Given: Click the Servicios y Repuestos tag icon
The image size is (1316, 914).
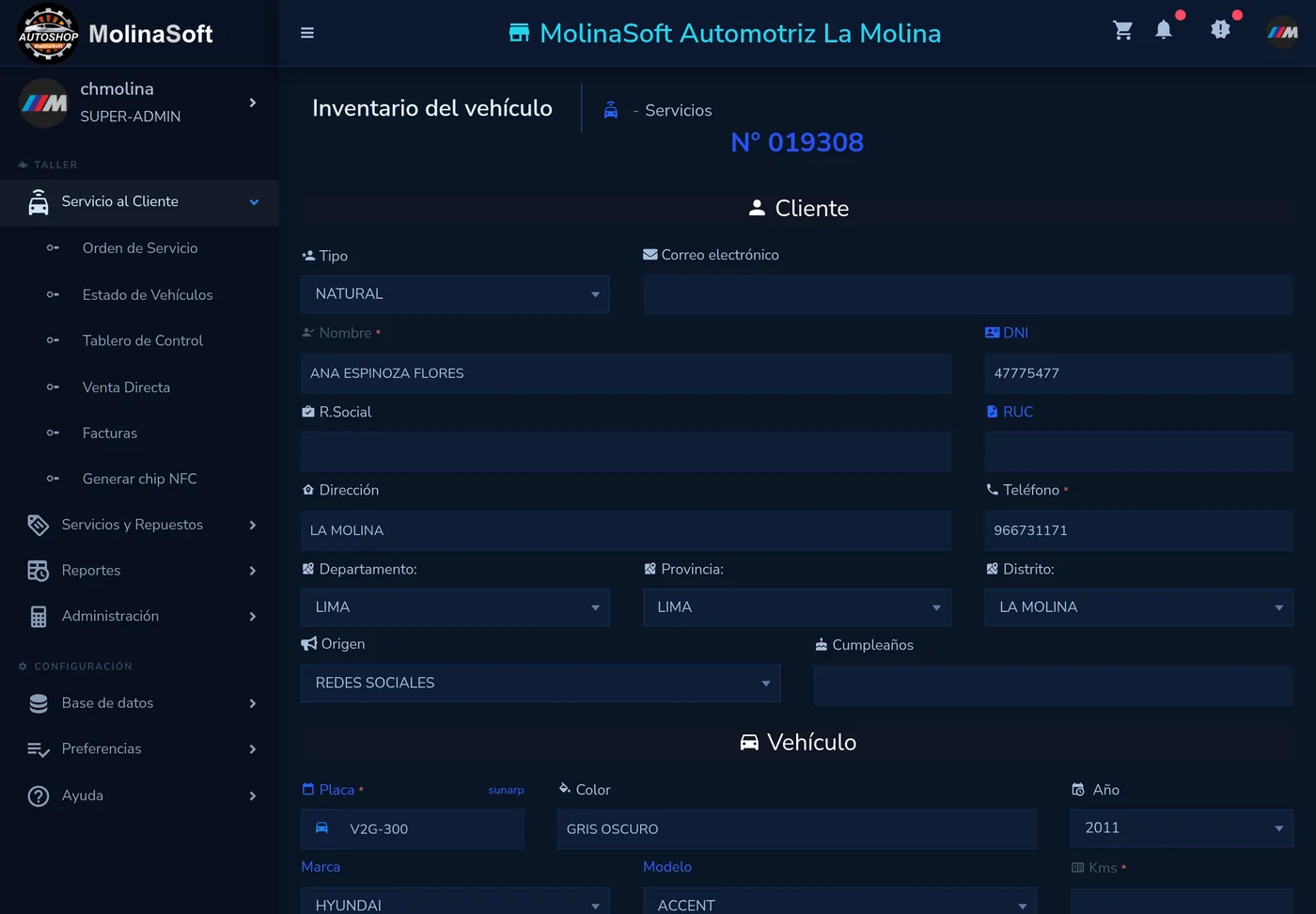Looking at the screenshot, I should click(39, 525).
